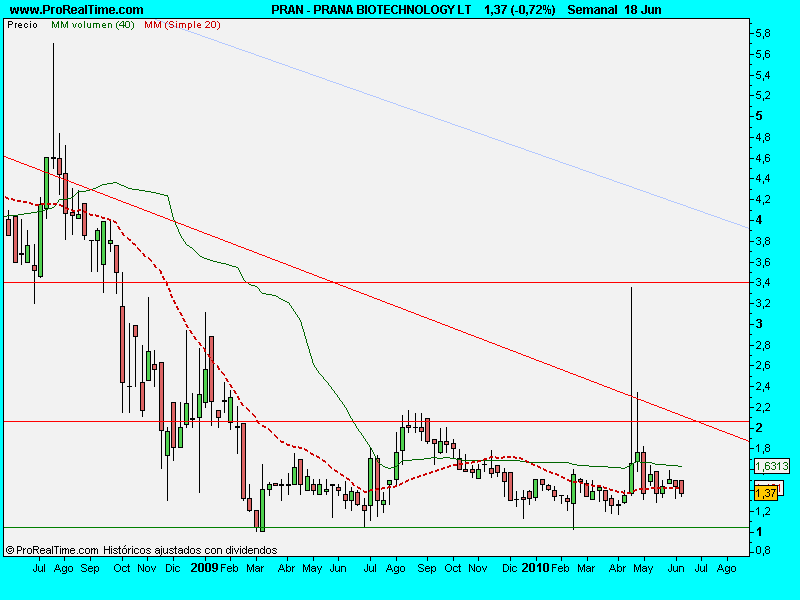Image resolution: width=800 pixels, height=600 pixels.
Task: Click the 1,8 price axis label
Action: point(763,448)
